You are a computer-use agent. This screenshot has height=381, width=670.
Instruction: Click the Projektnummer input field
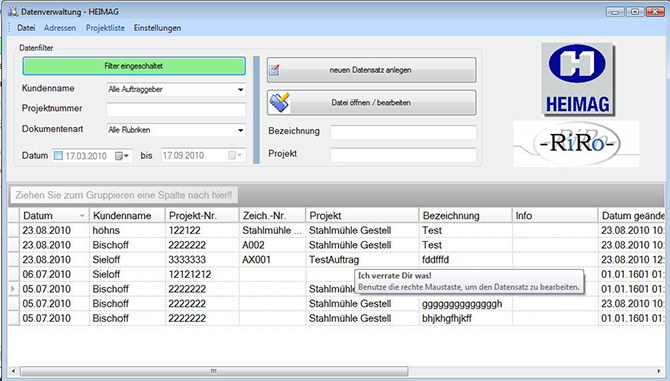(x=176, y=109)
